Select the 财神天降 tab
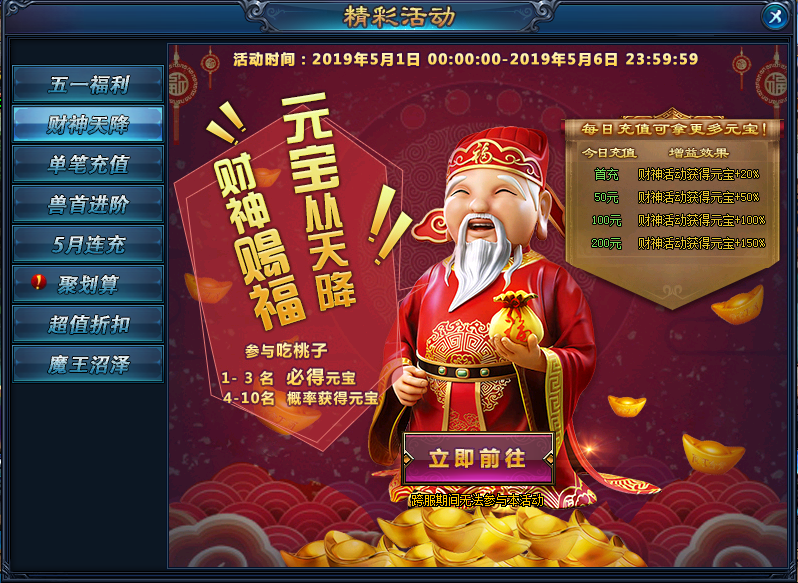The height and width of the screenshot is (583, 798). coord(88,124)
